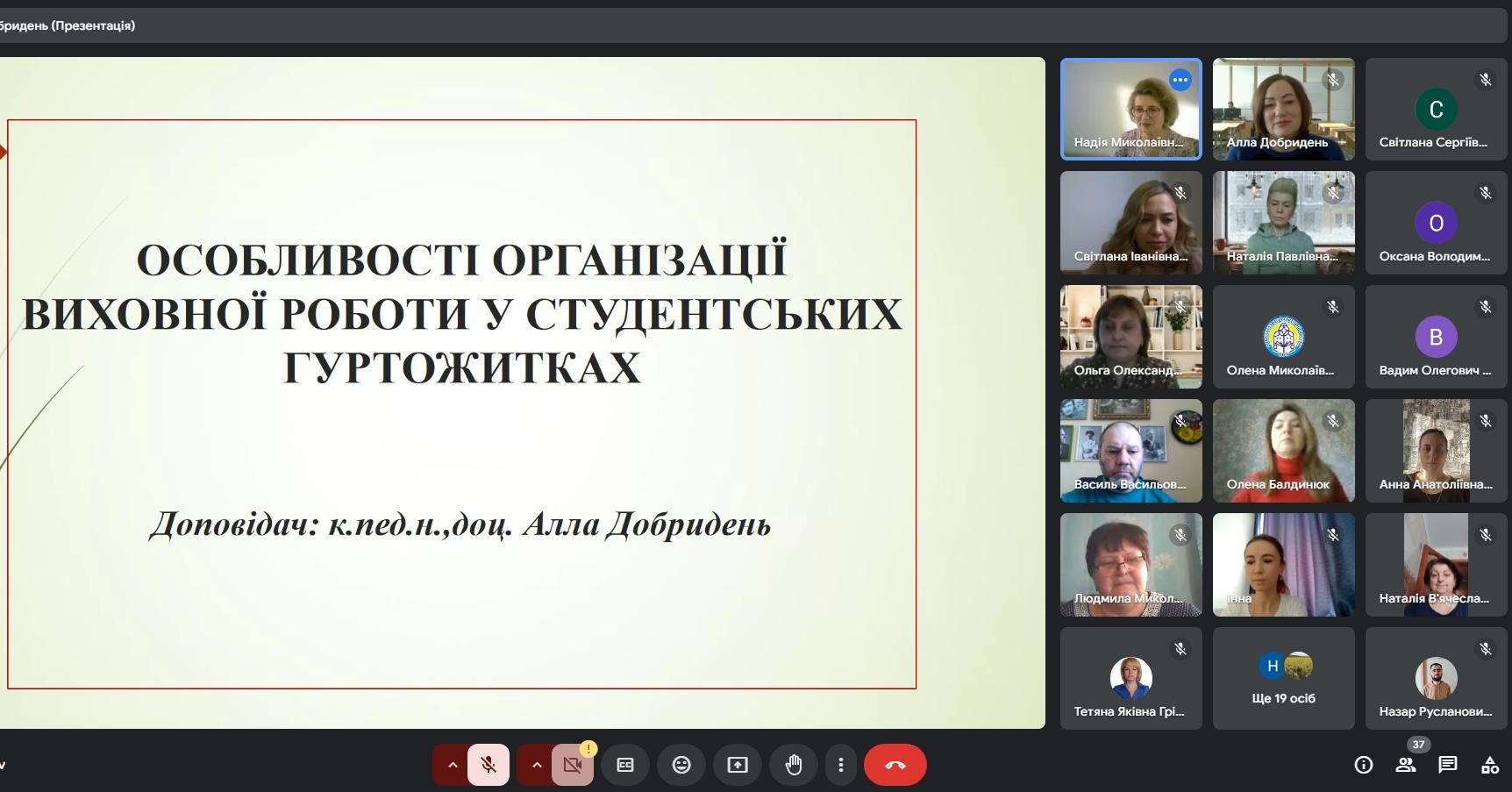Leave the call
Image resolution: width=1512 pixels, height=792 pixels.
895,765
